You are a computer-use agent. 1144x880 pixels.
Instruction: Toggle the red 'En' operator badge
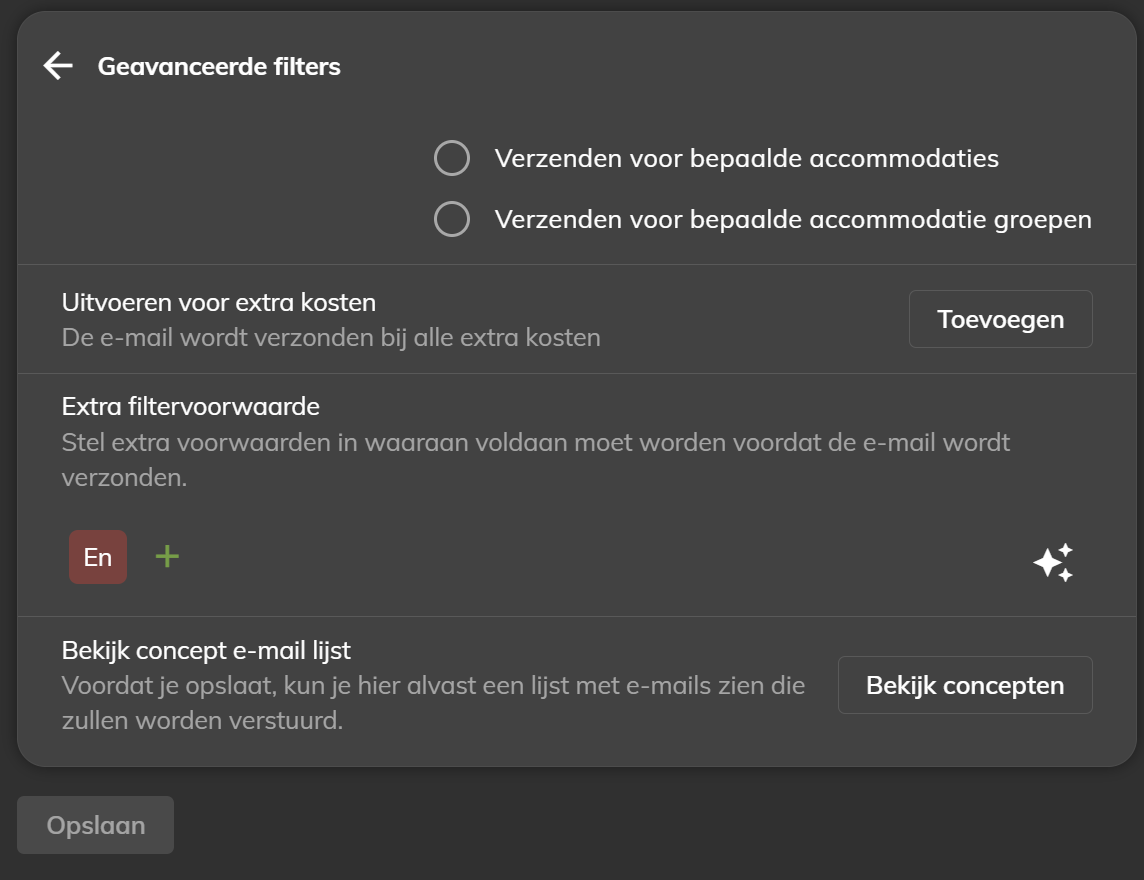[98, 557]
